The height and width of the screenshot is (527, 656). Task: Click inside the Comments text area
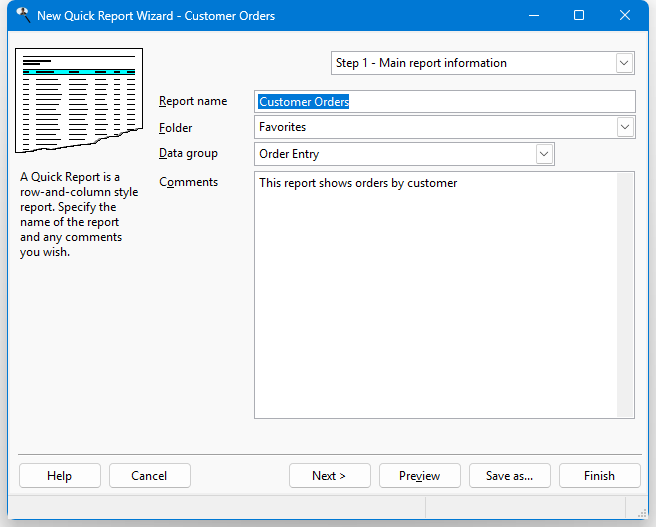pyautogui.click(x=440, y=300)
